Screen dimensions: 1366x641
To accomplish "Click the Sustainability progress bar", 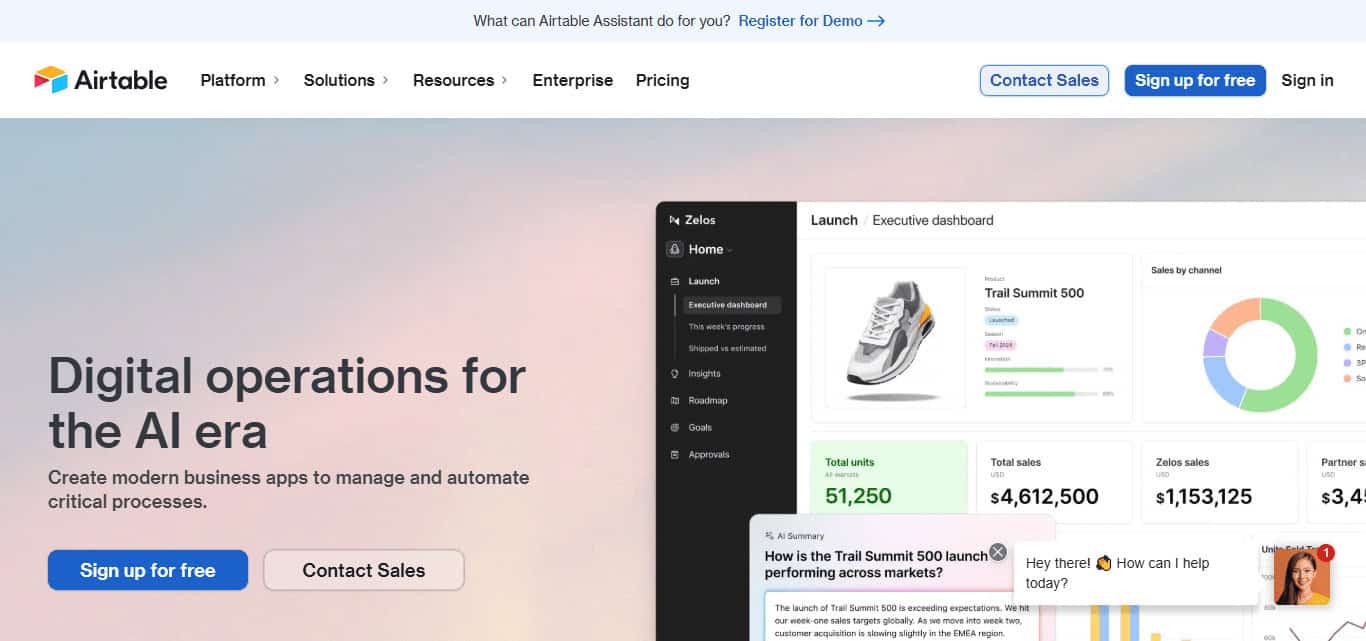I will point(1041,394).
